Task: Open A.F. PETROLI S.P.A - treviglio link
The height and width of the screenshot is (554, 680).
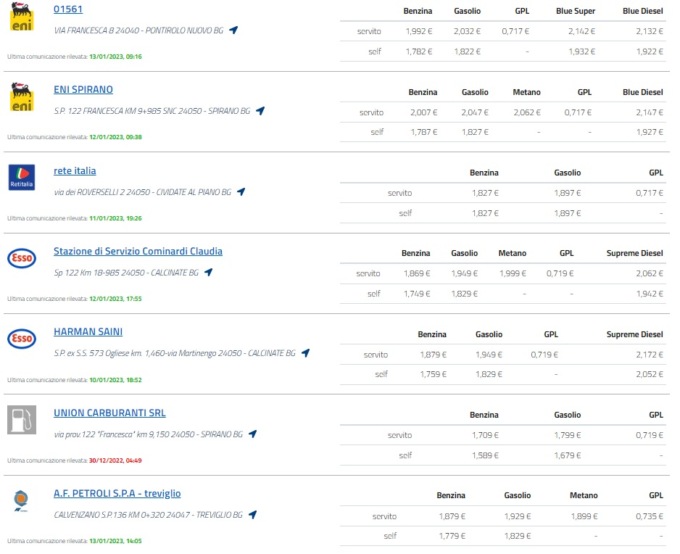Action: (117, 493)
